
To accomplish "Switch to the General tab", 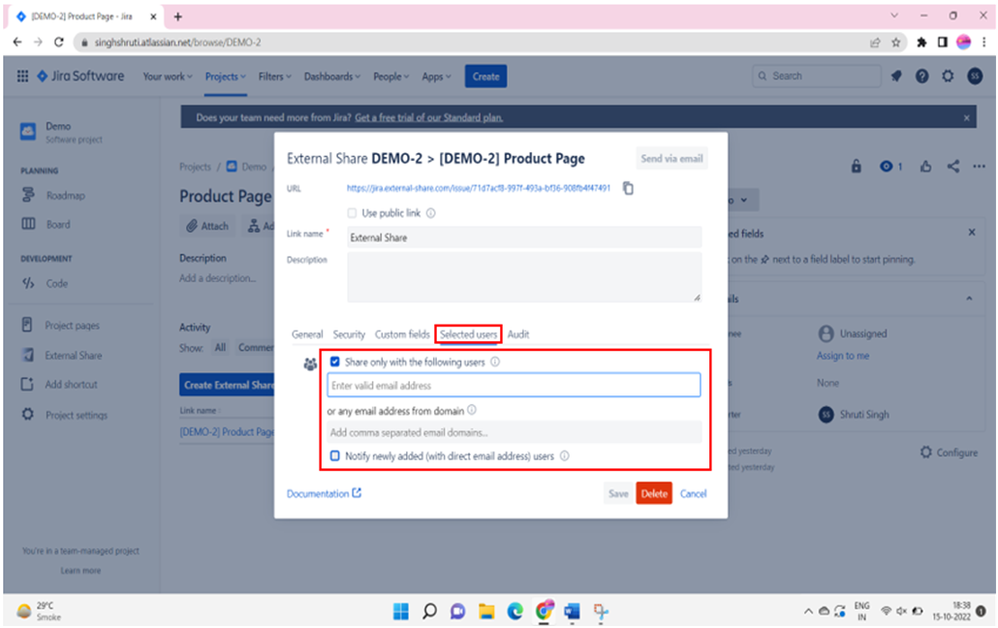I will tap(307, 335).
